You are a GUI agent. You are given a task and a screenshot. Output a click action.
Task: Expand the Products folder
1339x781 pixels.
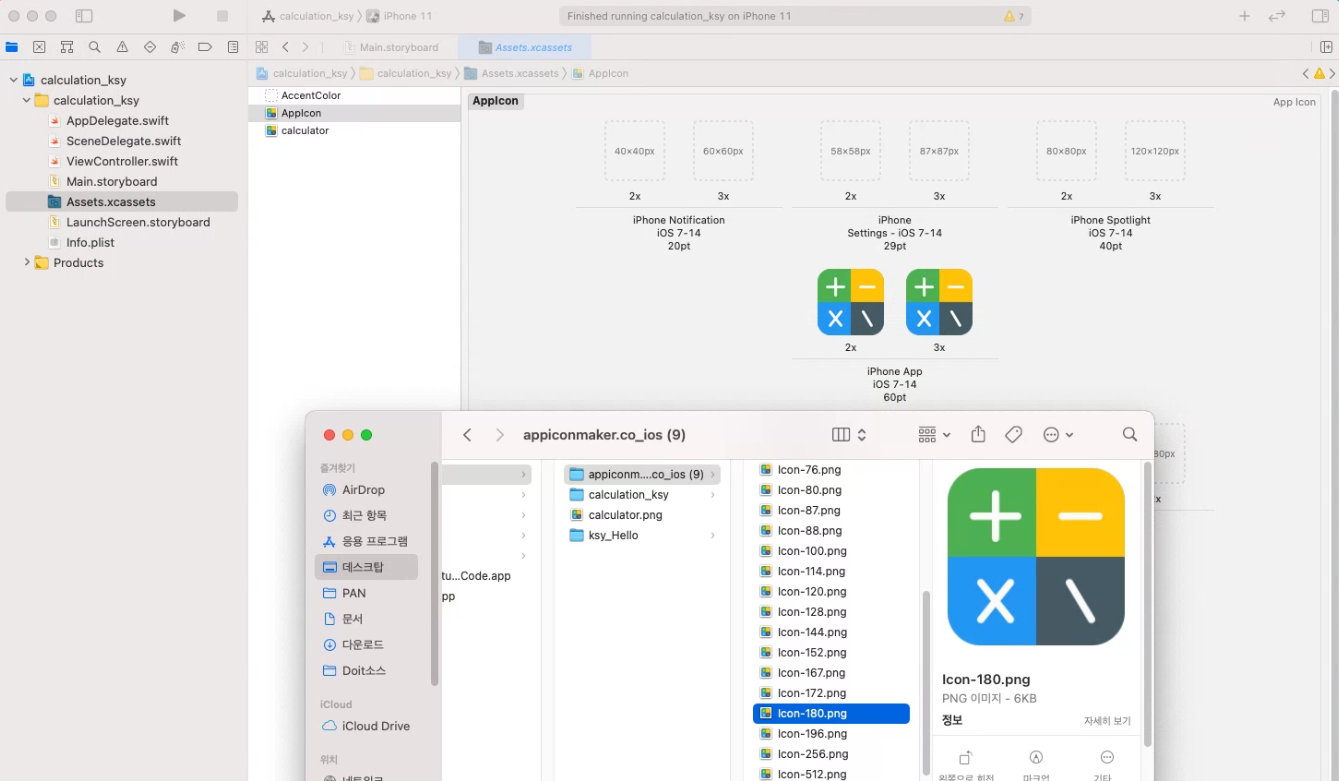pos(27,263)
